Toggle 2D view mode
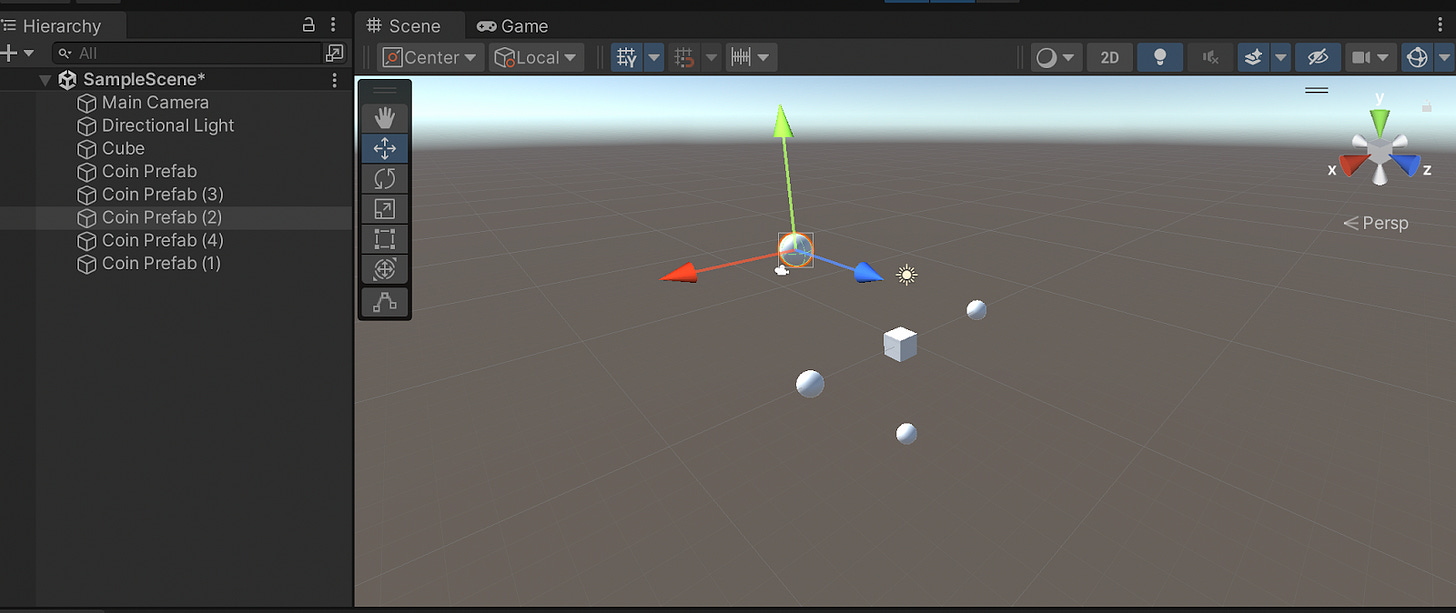This screenshot has height=613, width=1456. 1109,58
